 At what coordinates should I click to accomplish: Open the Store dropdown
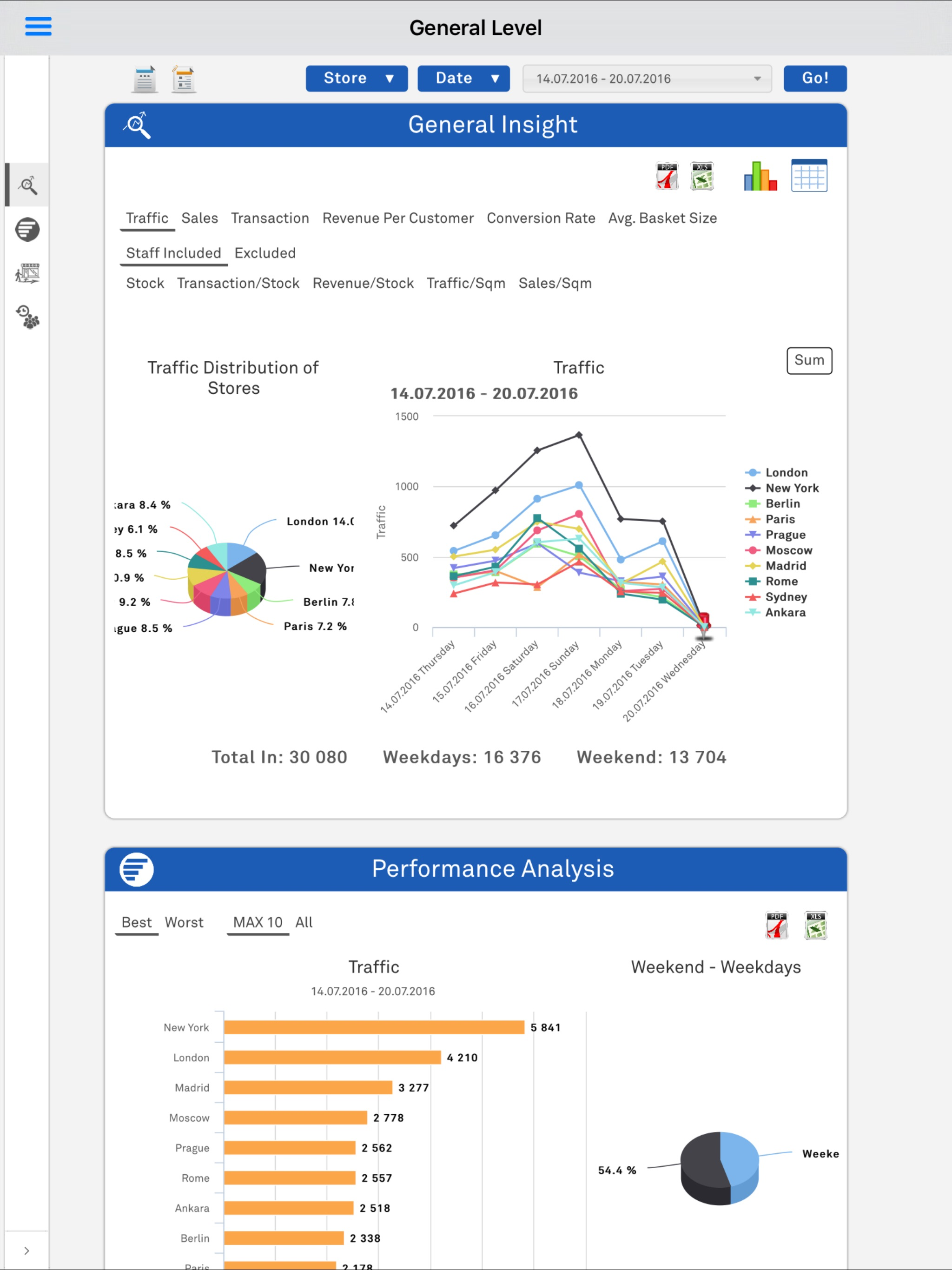click(357, 78)
